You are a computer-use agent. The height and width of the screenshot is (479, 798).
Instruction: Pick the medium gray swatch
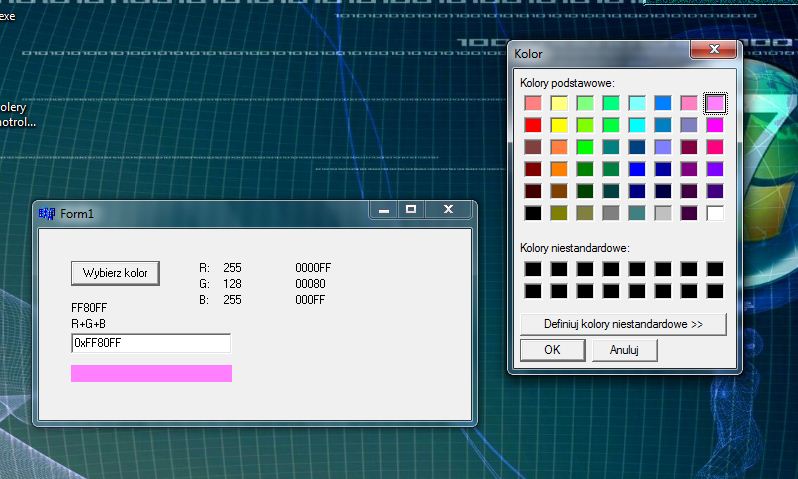pyautogui.click(x=611, y=213)
